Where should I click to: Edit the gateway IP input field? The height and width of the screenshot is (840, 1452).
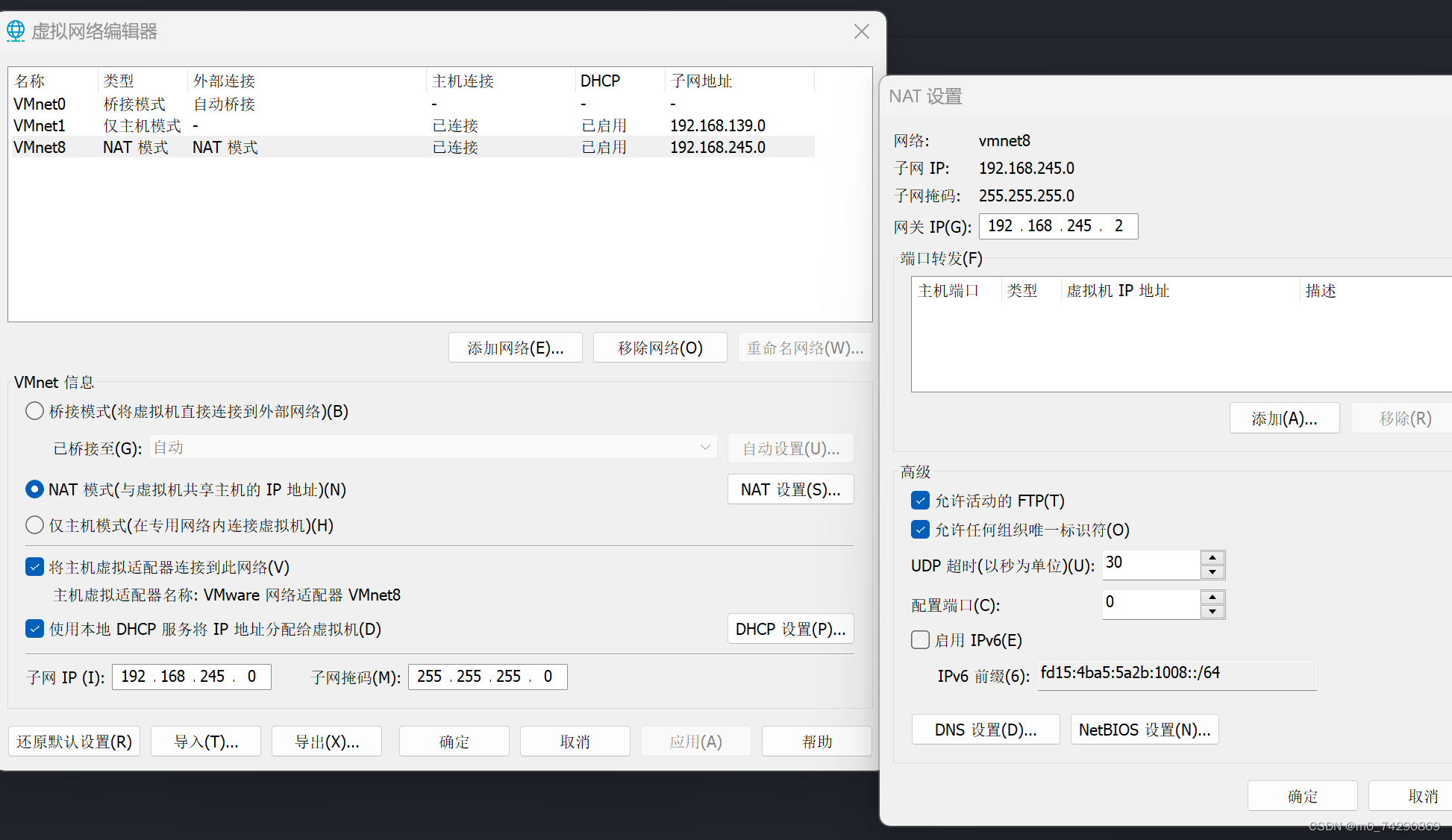1058,225
